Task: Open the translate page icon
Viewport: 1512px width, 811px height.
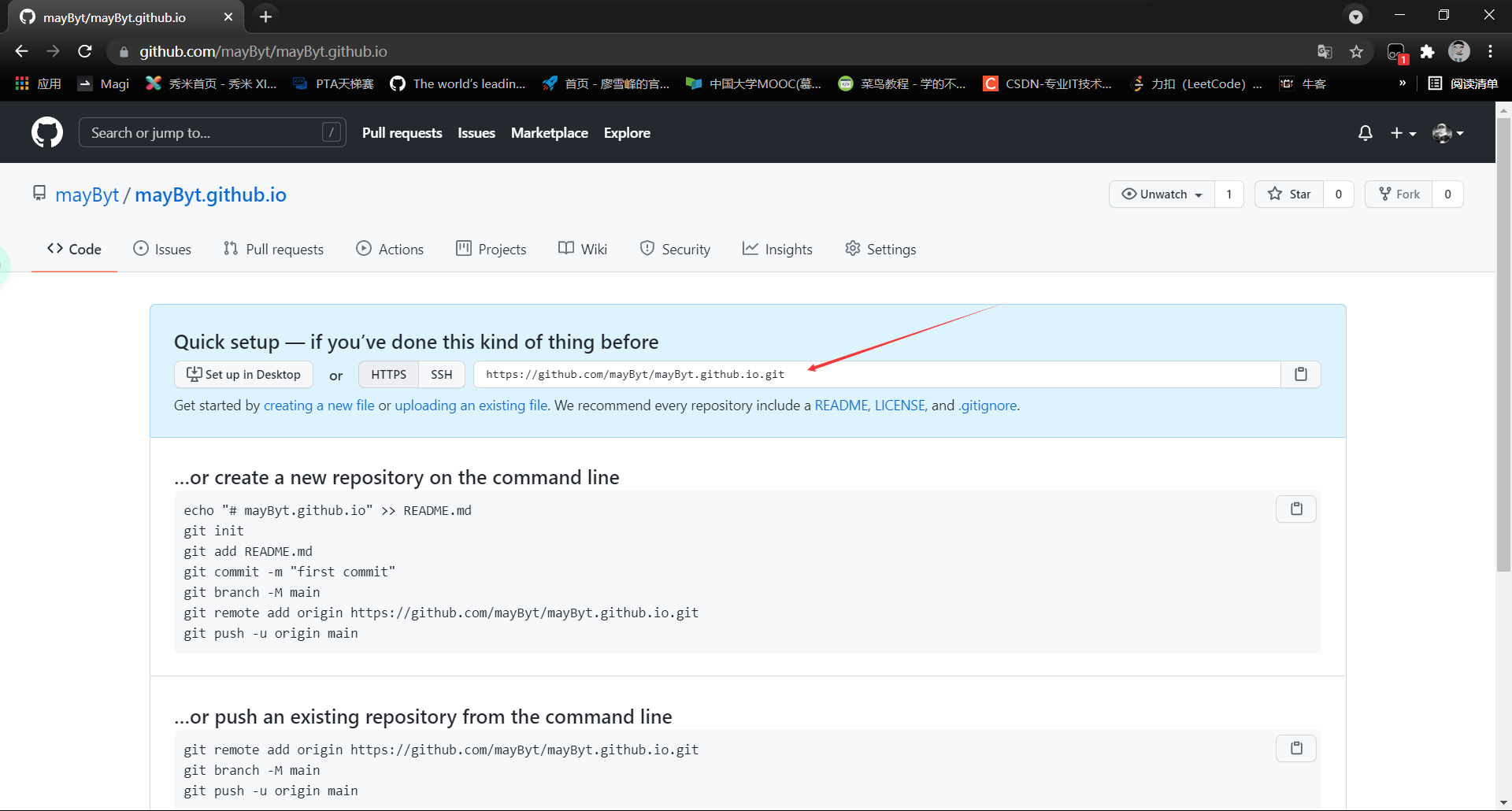Action: coord(1325,51)
